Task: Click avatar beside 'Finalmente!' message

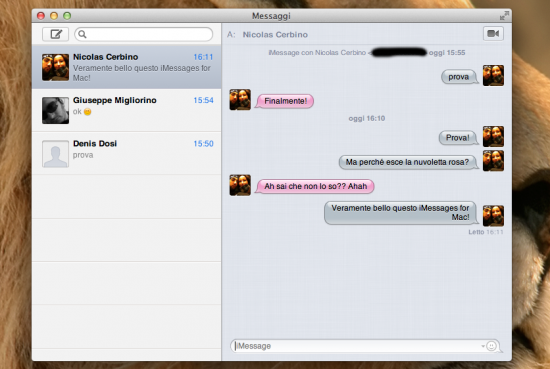Action: point(240,100)
